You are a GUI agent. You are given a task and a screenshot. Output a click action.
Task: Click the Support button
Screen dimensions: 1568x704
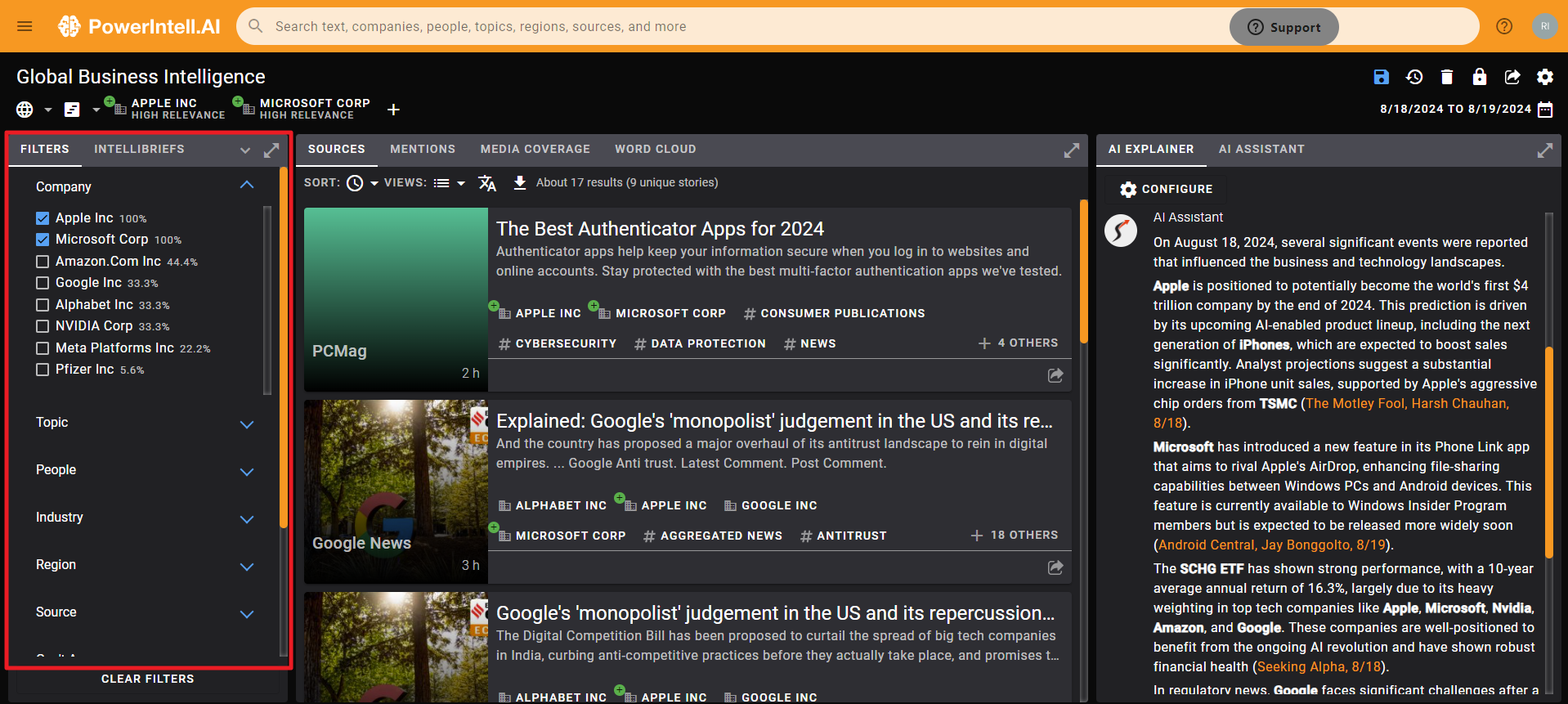click(1284, 27)
